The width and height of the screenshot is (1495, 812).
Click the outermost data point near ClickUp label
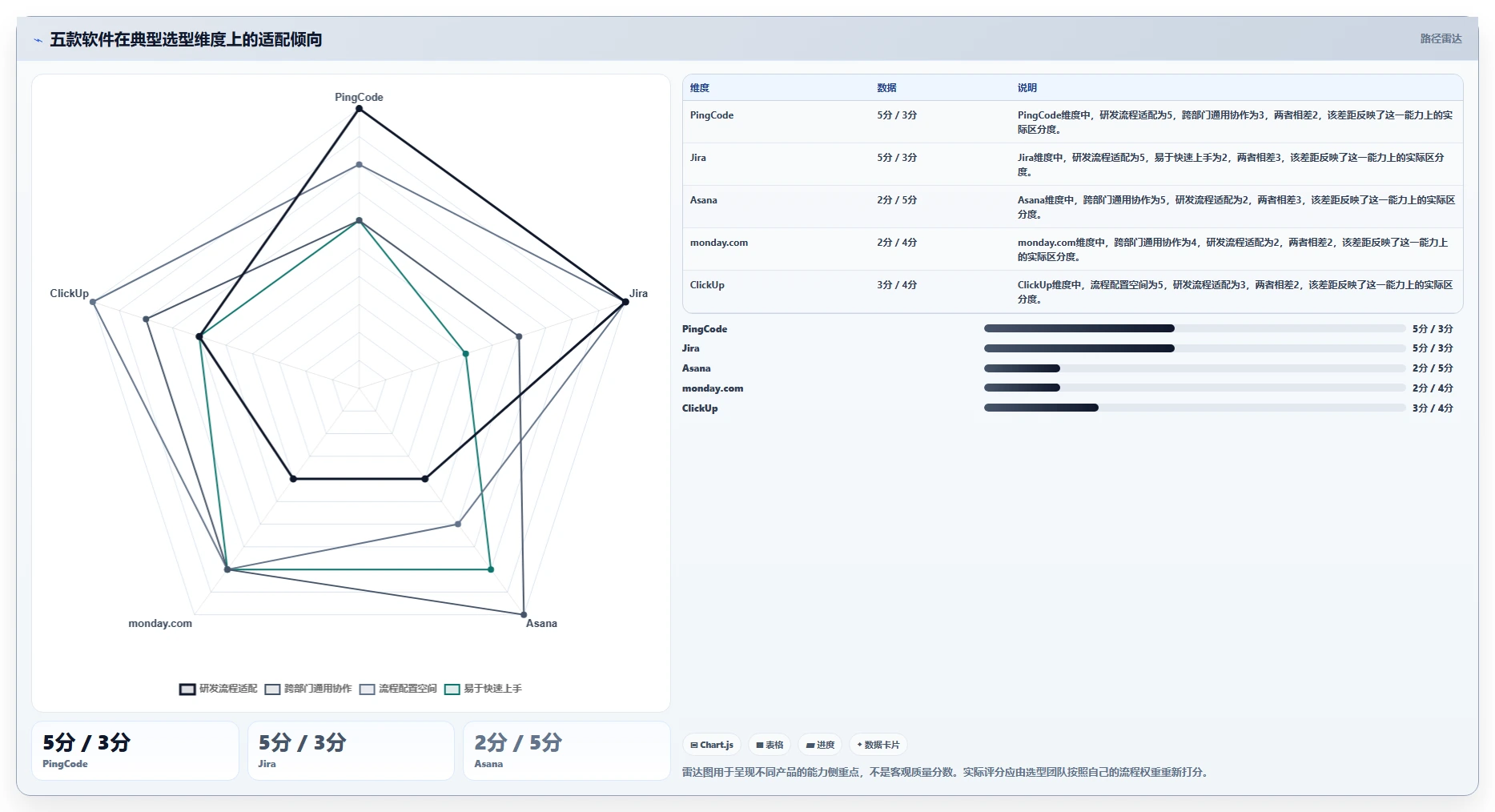(x=93, y=302)
